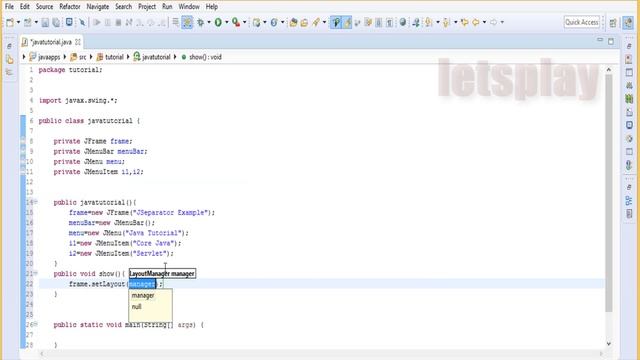
Task: Close the javatutorial.java tab
Action: coord(78,42)
